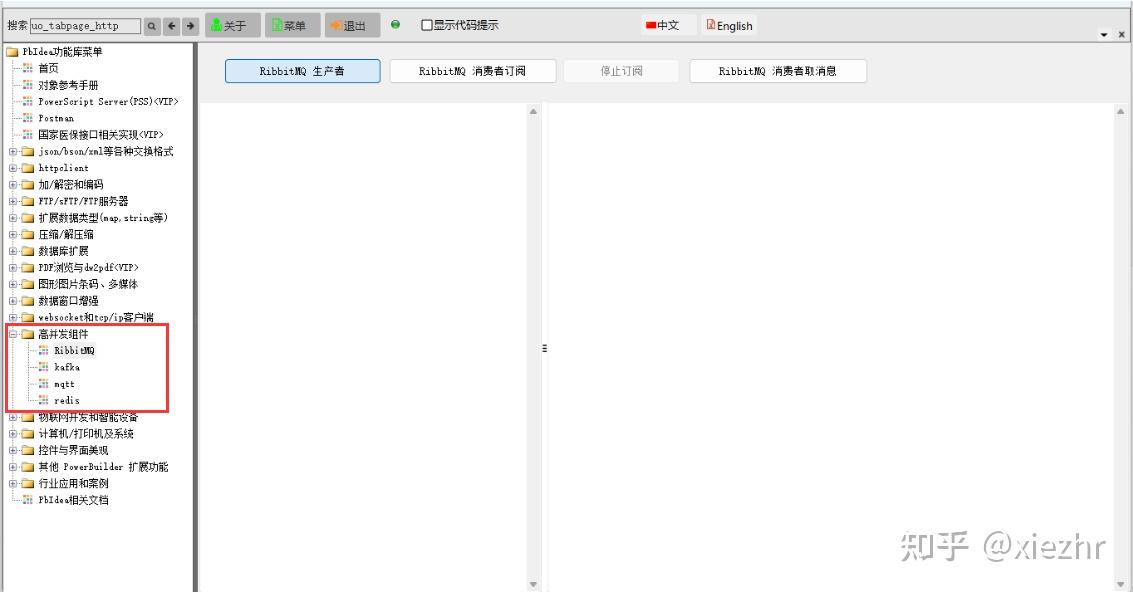Expand 压缩/解压缩 node
Image resolution: width=1133 pixels, height=592 pixels.
coord(12,235)
